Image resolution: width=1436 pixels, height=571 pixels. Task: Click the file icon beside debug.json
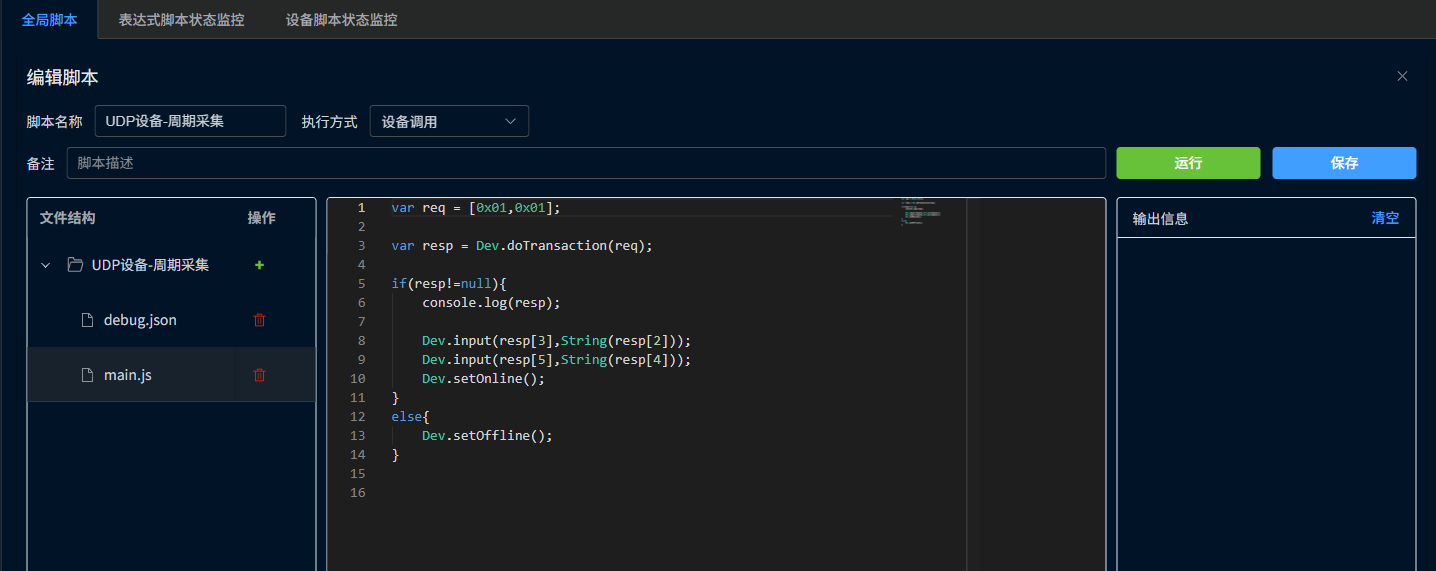[x=87, y=320]
